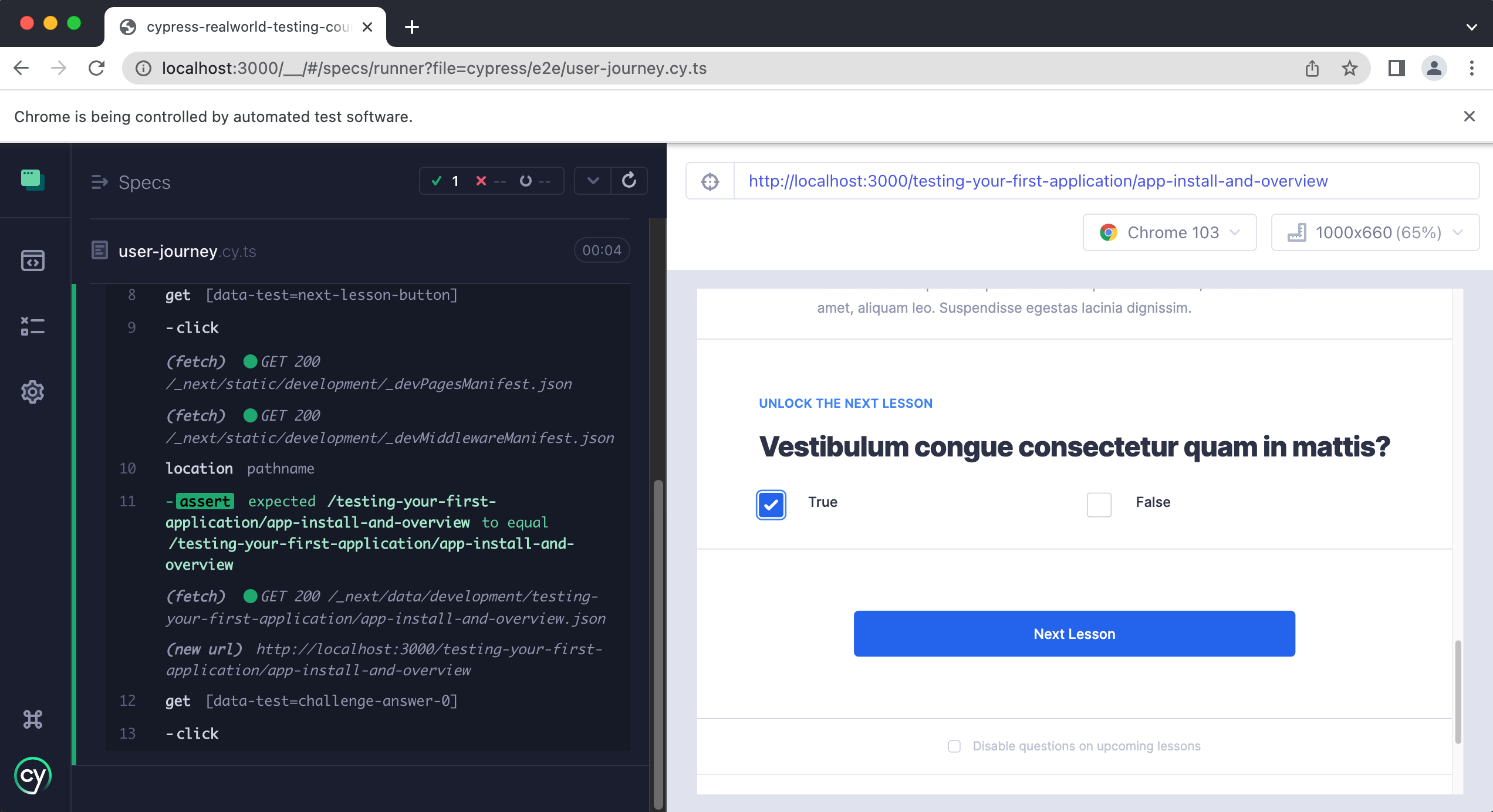1493x812 pixels.
Task: Open the Chrome 103 browser dropdown
Action: coord(1169,233)
